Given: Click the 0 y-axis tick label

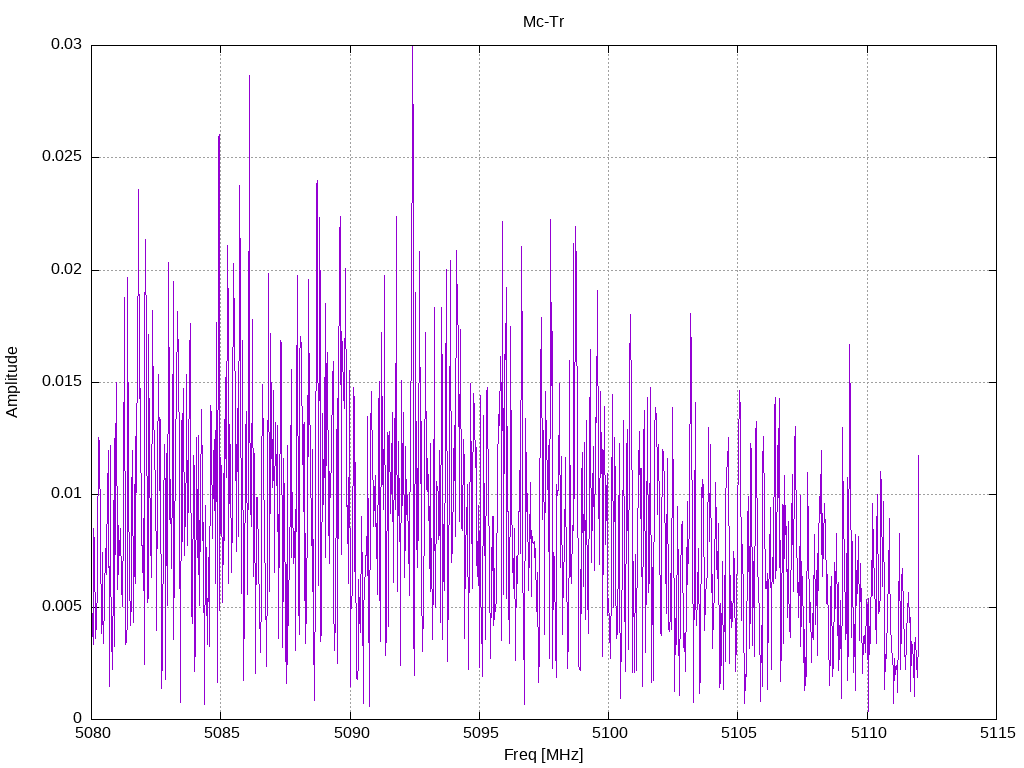Looking at the screenshot, I should click(78, 718).
